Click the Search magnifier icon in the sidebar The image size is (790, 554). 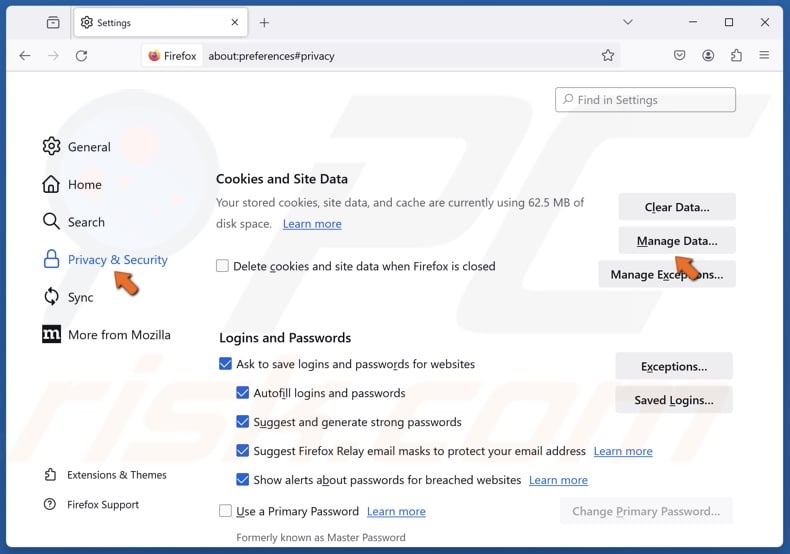51,222
